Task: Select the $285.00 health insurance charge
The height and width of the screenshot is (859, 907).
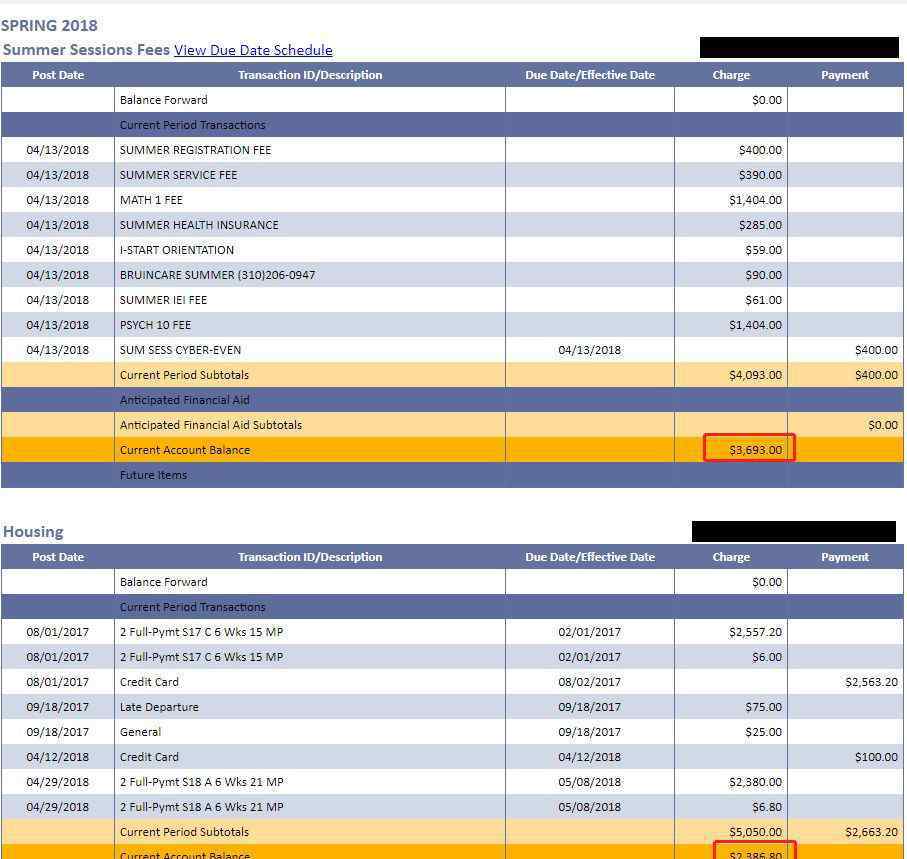Action: 760,225
